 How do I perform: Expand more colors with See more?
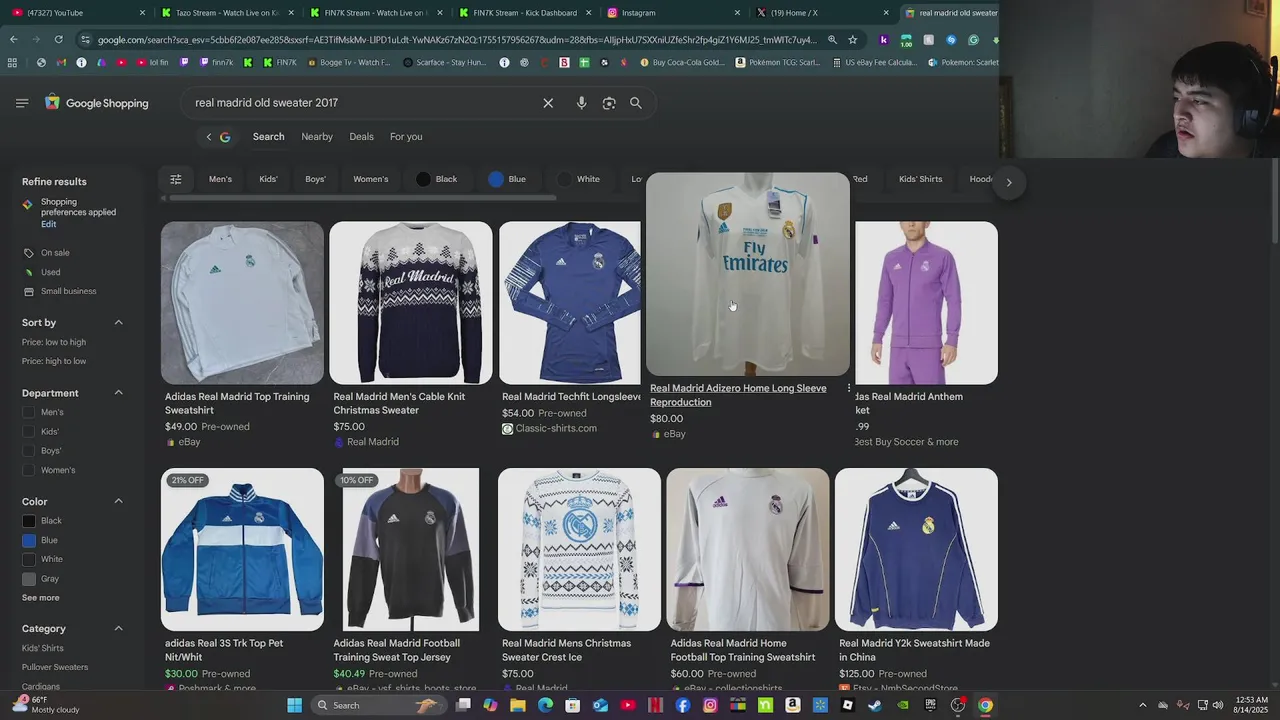[41, 598]
